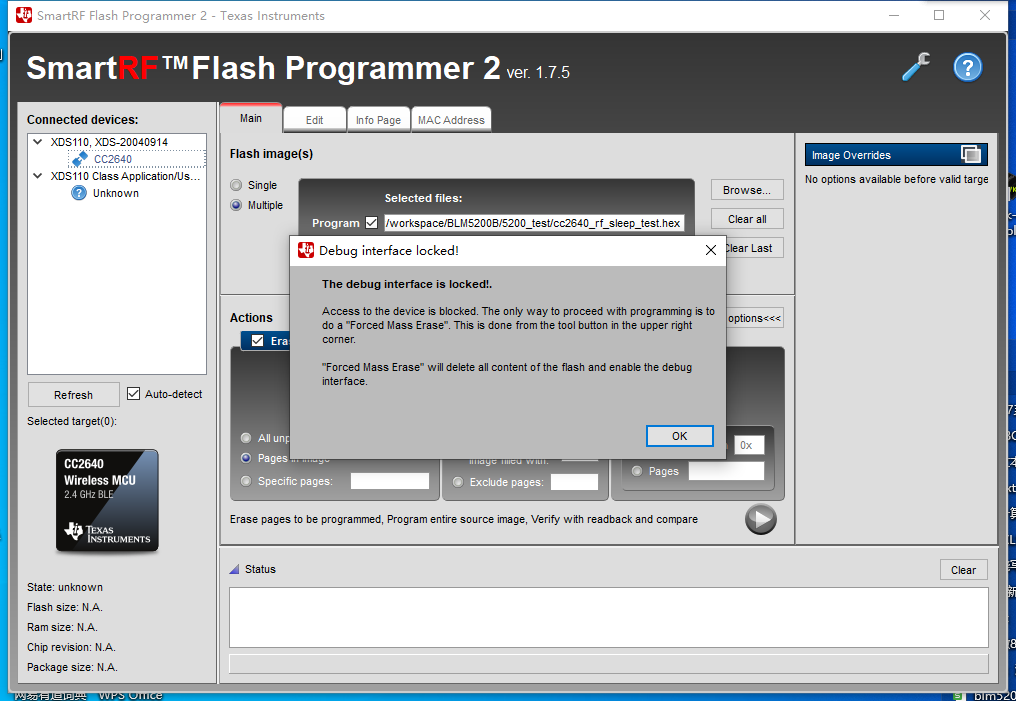1016x701 pixels.
Task: Click the Status output text area
Action: click(608, 617)
